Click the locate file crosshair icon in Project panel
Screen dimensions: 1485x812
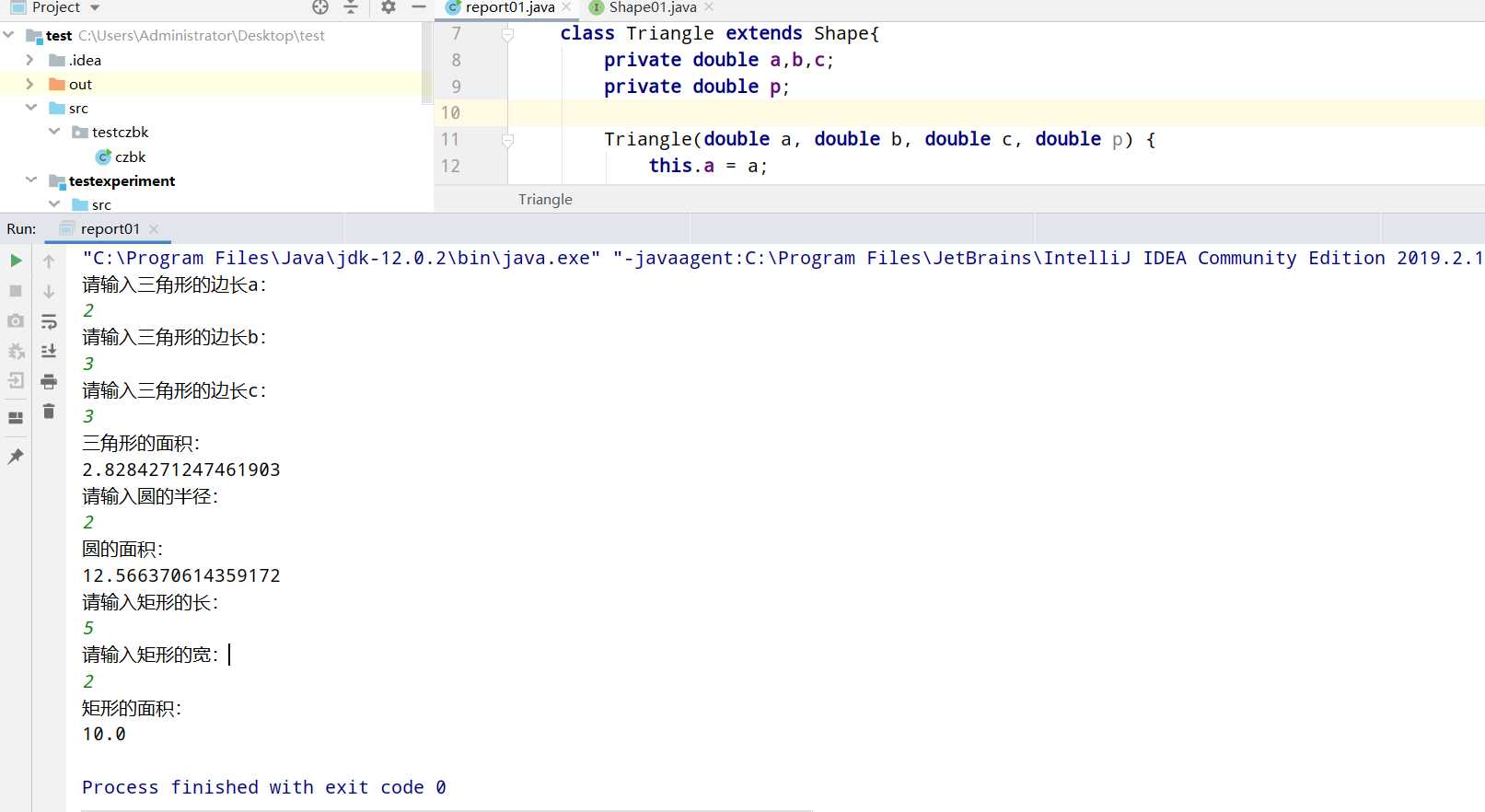tap(320, 7)
